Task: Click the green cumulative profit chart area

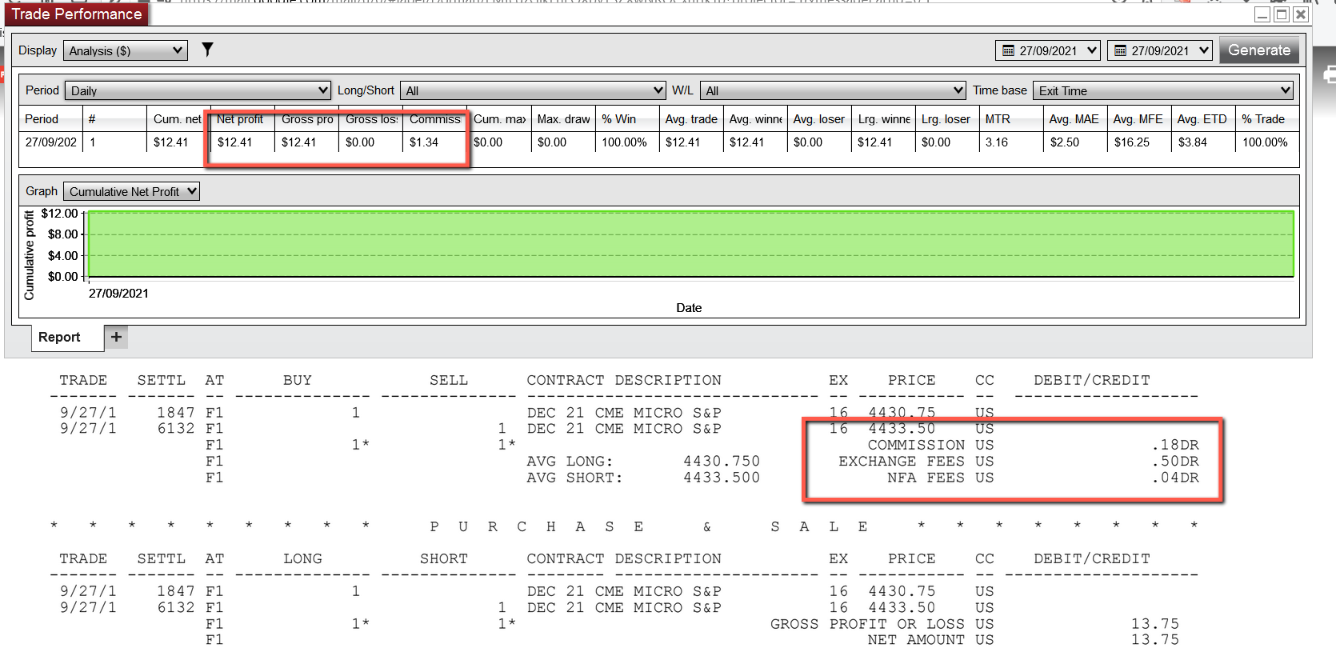Action: (690, 243)
